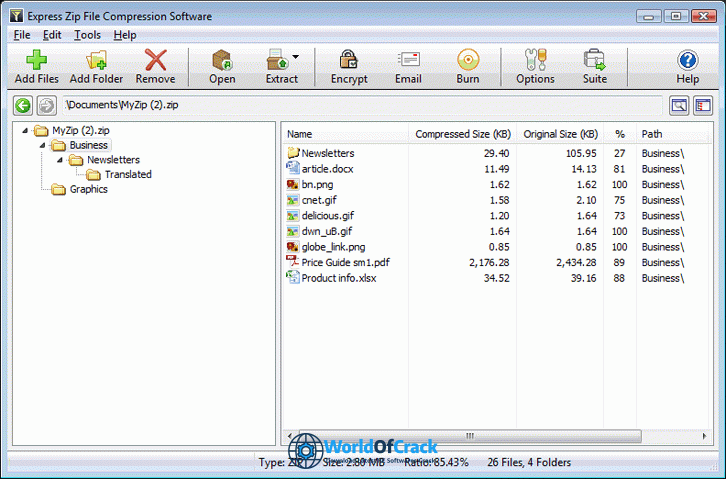
Task: Click the original size 39.16 cell
Action: tap(583, 278)
